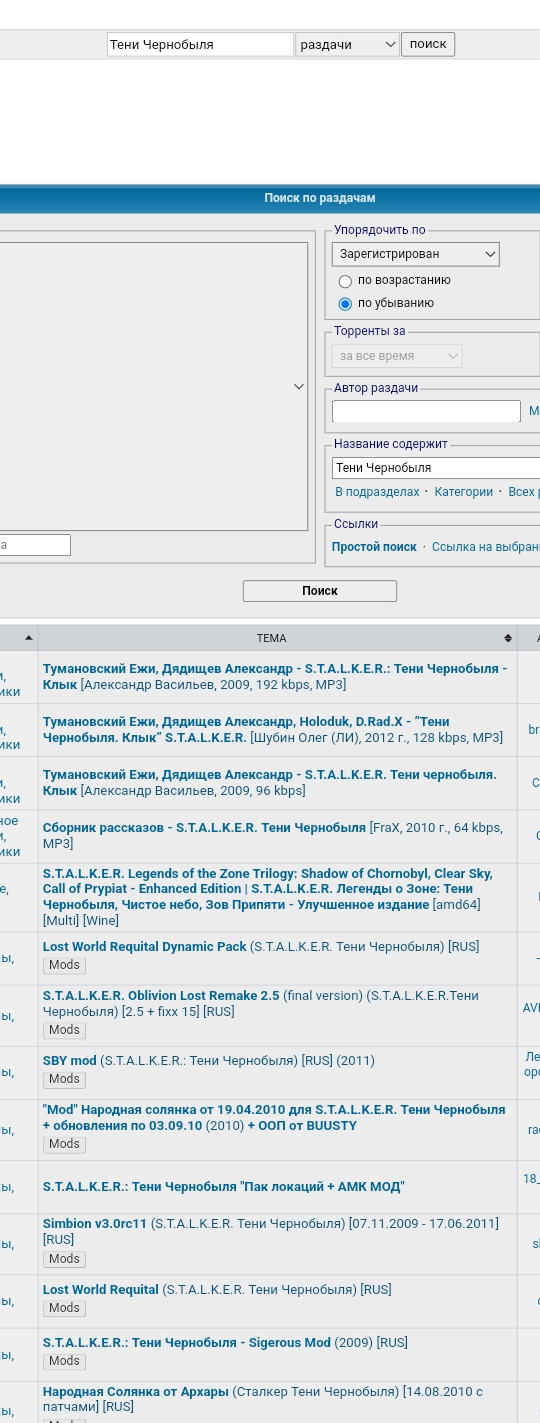The image size is (540, 1423).
Task: Click the ascending arrow in left column header
Action: click(x=29, y=638)
